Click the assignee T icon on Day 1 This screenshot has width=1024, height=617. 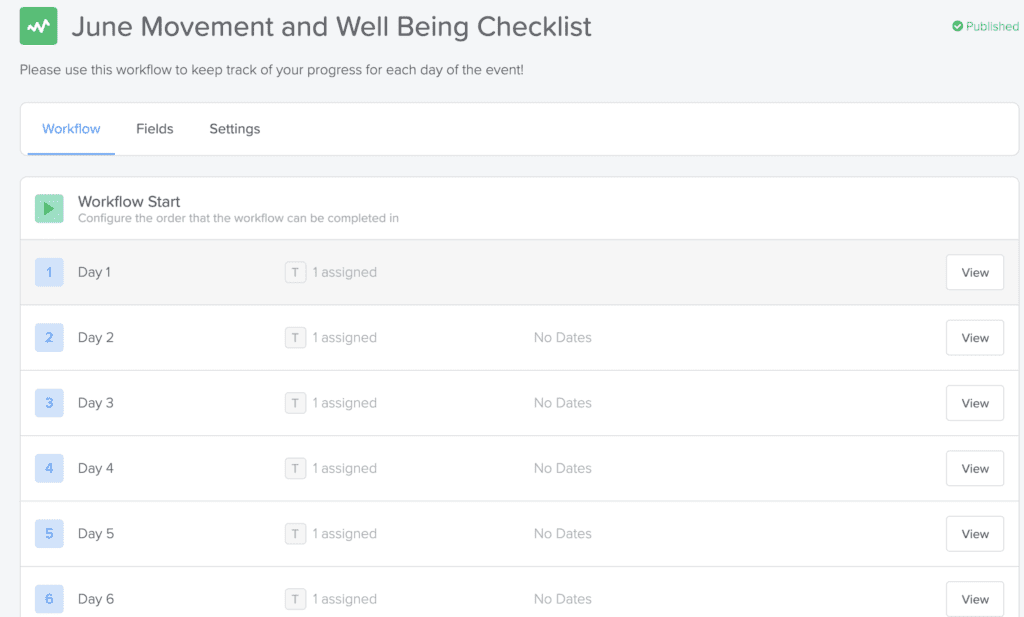[294, 272]
